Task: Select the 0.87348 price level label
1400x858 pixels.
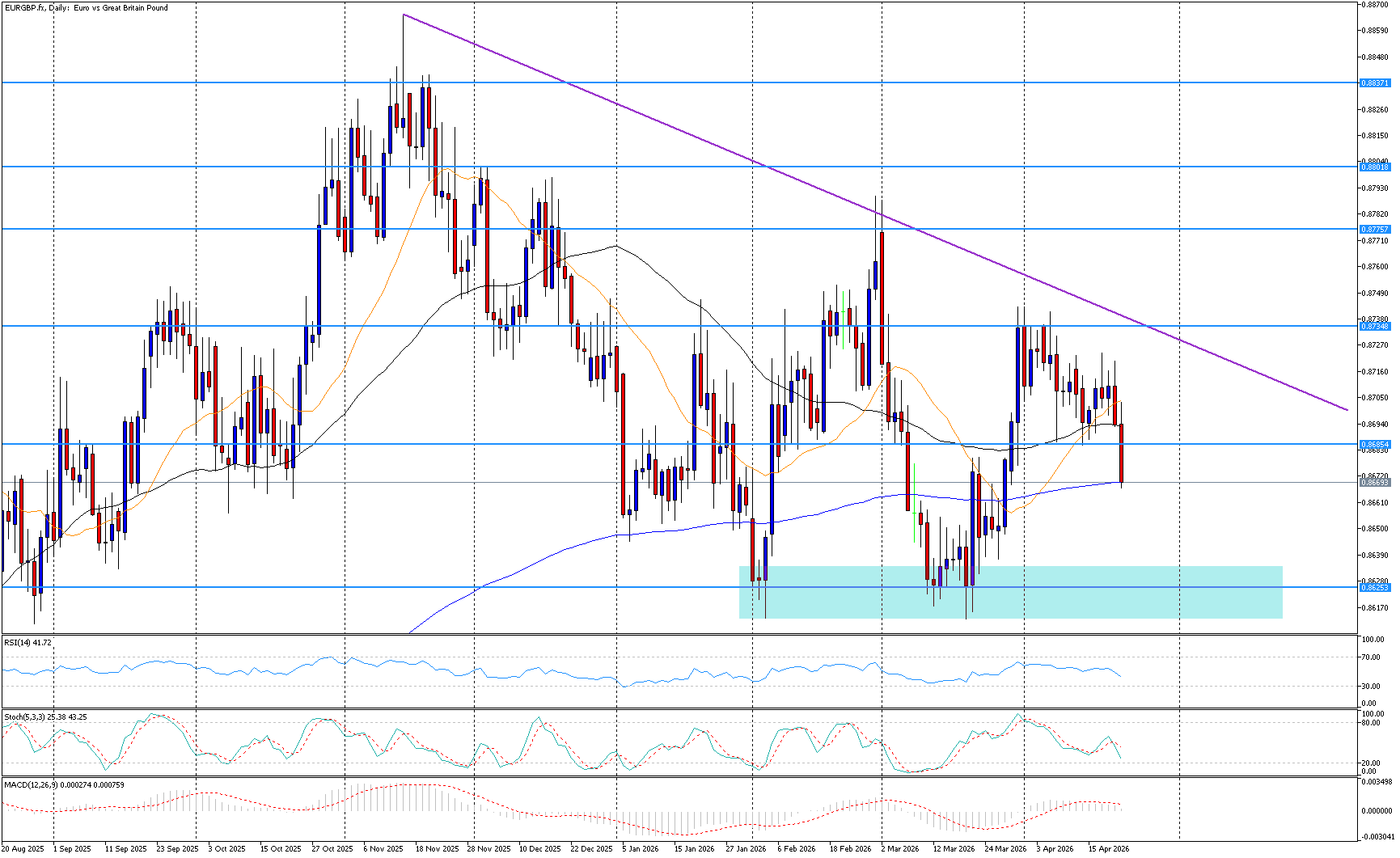Action: pyautogui.click(x=1374, y=327)
